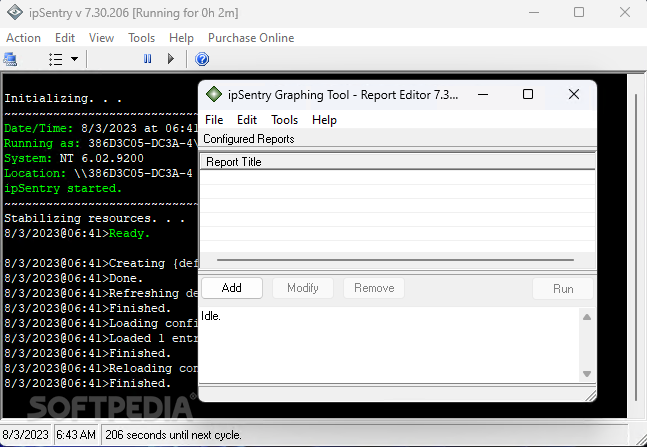Resume monitoring with the play icon
647x447 pixels.
click(x=171, y=59)
